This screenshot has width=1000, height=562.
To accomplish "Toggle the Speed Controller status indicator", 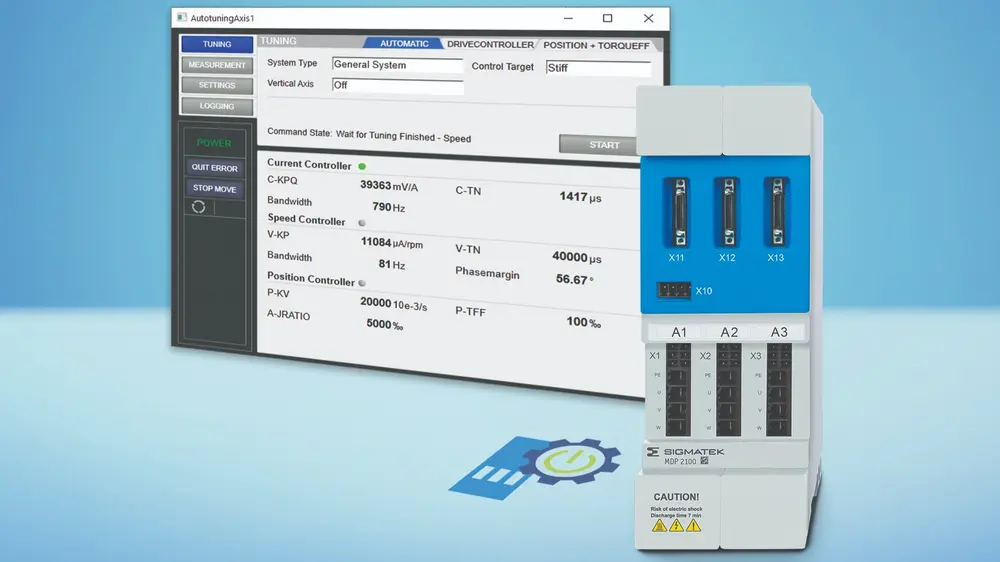I will [362, 223].
